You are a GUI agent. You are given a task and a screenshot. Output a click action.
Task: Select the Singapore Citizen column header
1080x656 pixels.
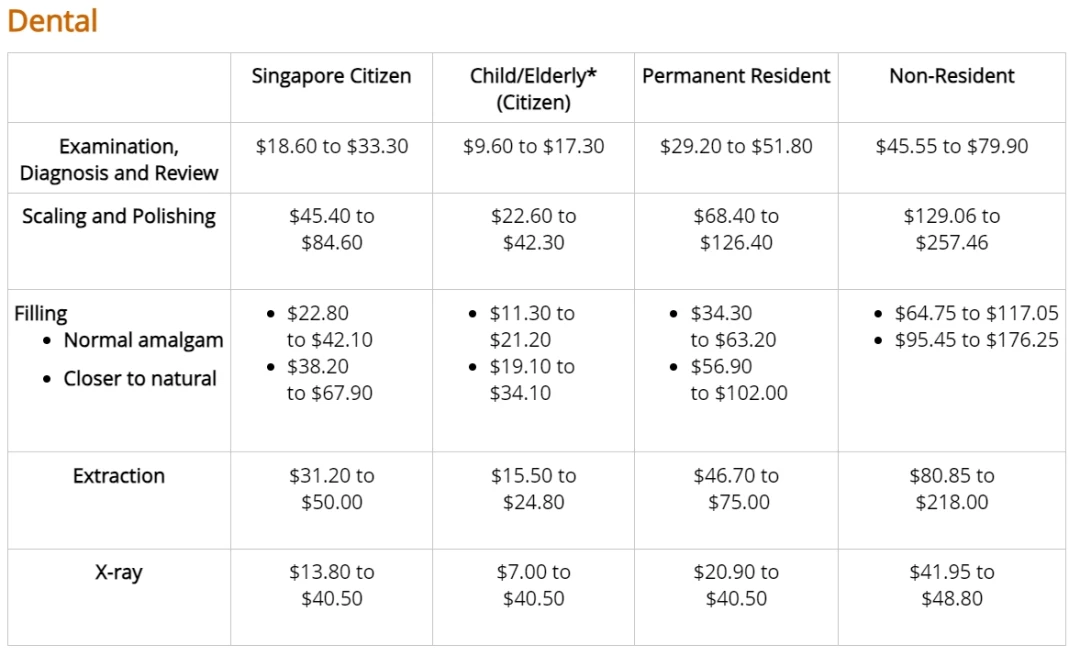pyautogui.click(x=331, y=76)
